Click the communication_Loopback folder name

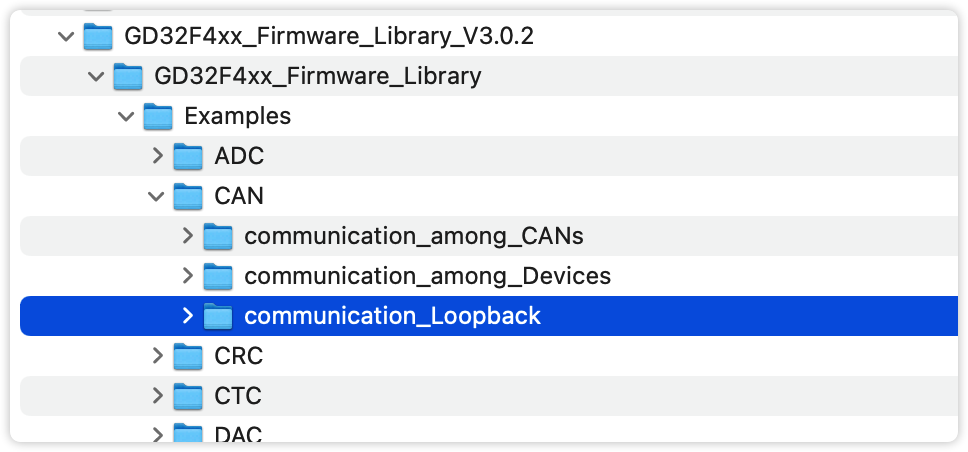pos(392,316)
